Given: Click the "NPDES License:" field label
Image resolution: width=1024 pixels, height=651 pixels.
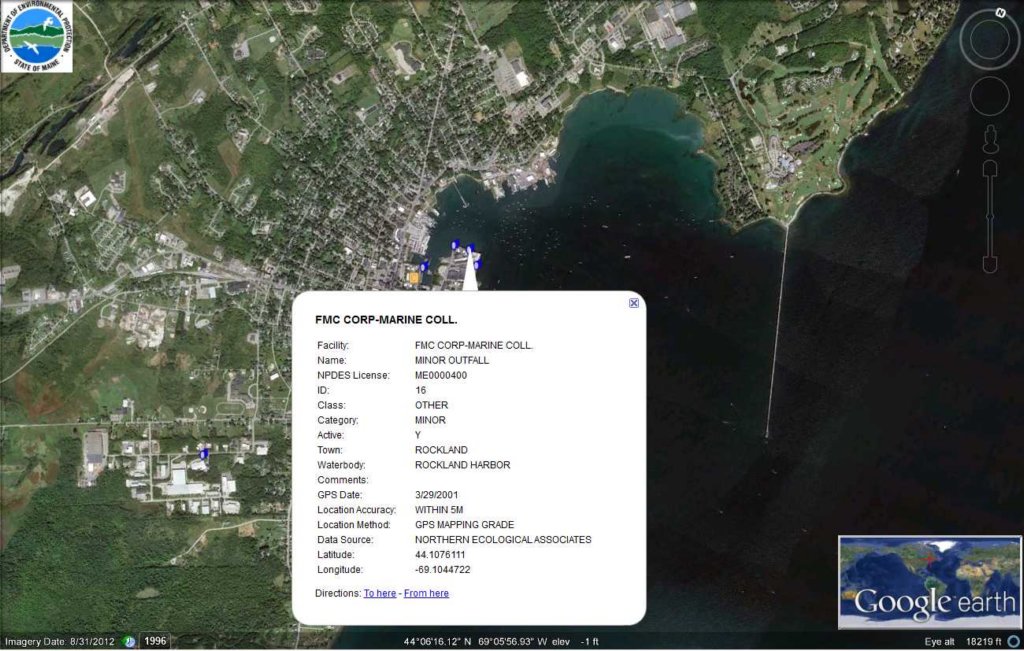Looking at the screenshot, I should coord(353,375).
